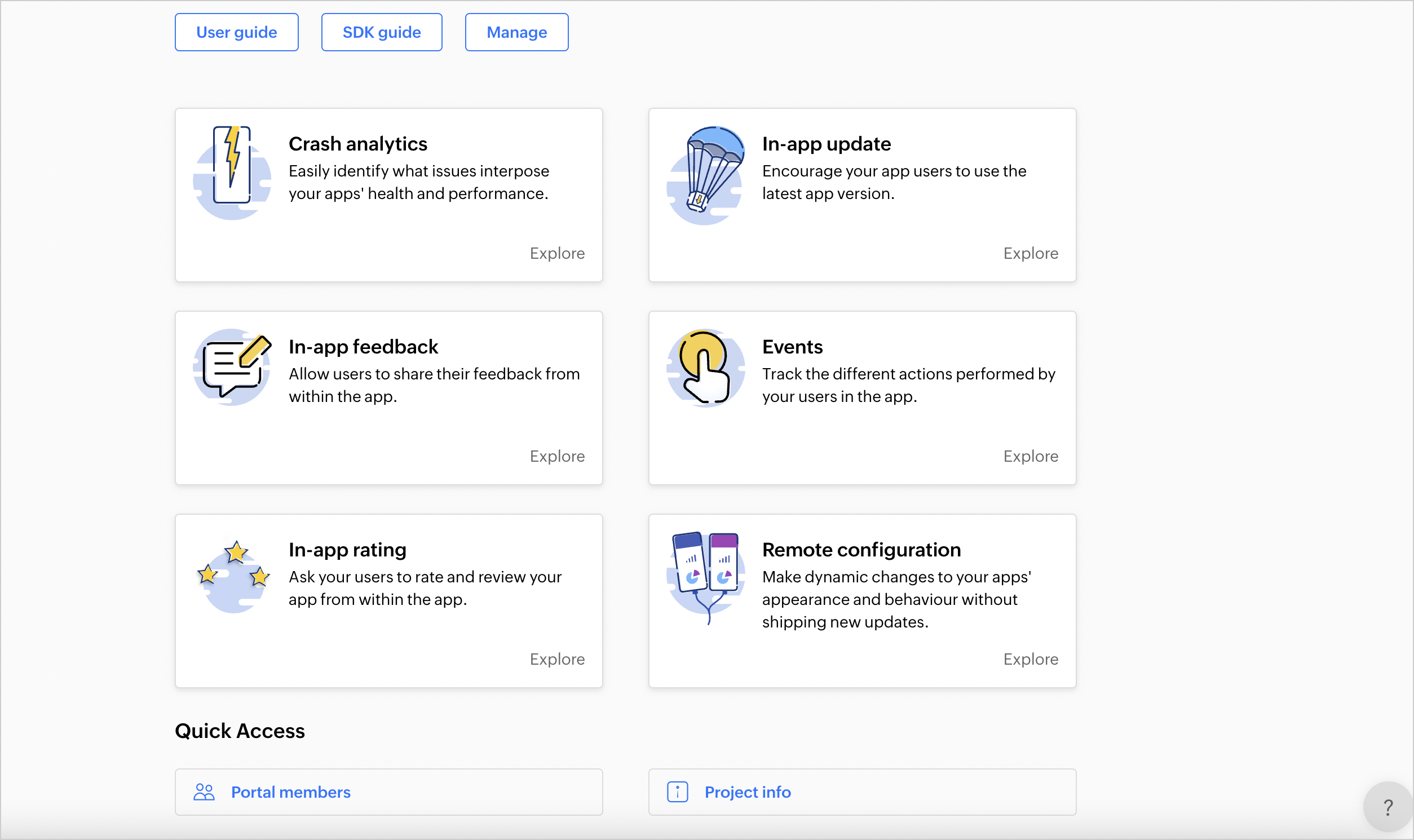Open the SDK guide button
This screenshot has height=840, width=1414.
(x=382, y=32)
